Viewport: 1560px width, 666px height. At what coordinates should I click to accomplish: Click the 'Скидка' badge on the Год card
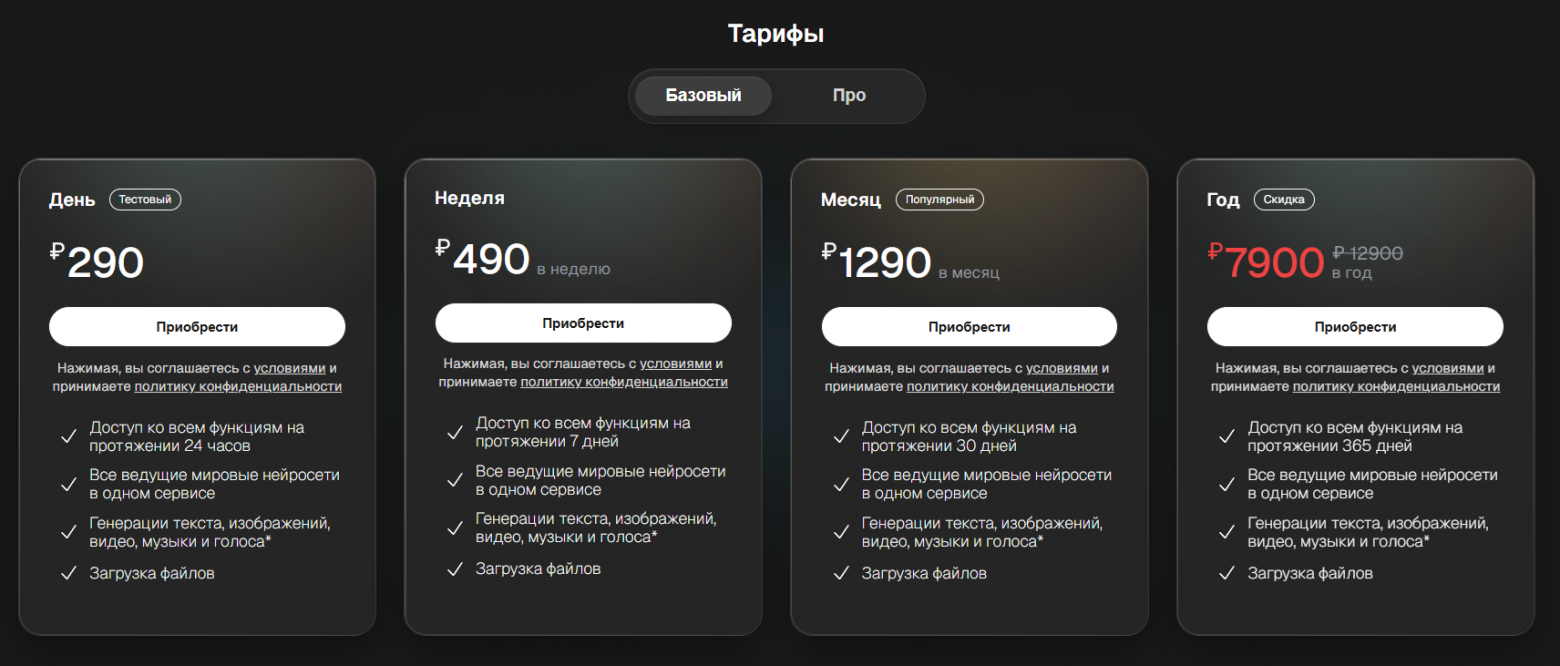pos(1284,199)
